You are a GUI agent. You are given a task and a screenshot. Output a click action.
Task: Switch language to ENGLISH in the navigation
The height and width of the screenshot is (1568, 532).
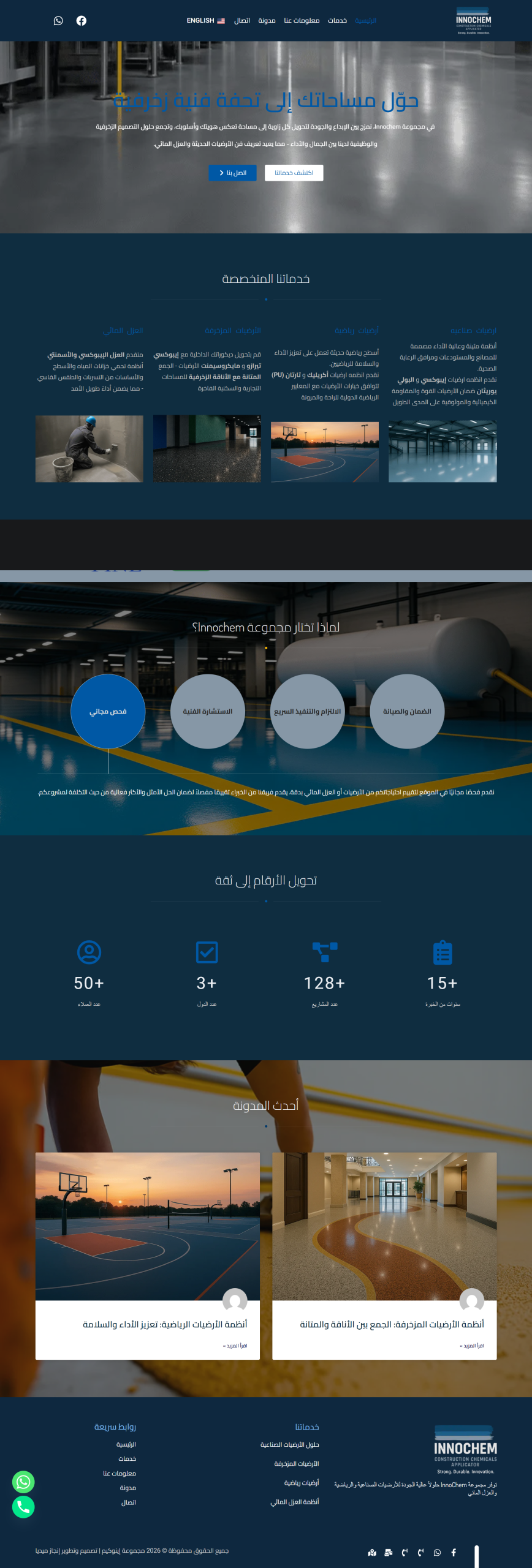click(x=206, y=21)
